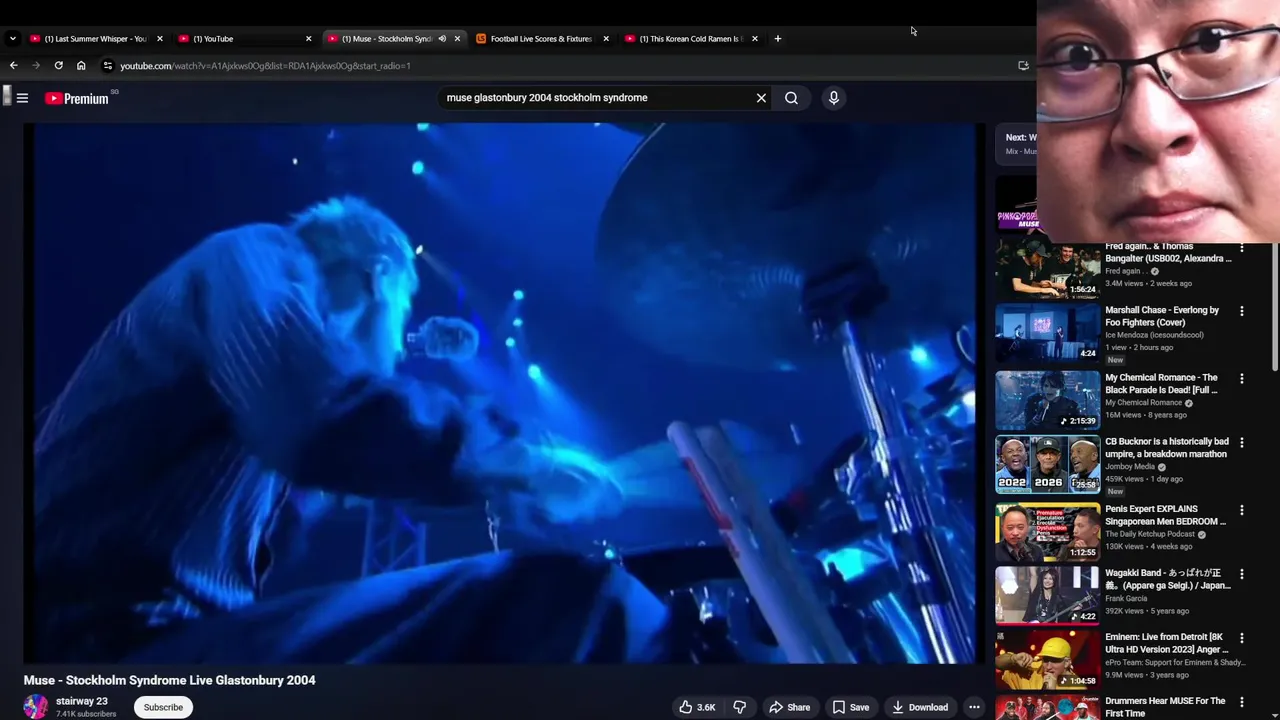
Task: Go back in browser history
Action: pos(14,66)
